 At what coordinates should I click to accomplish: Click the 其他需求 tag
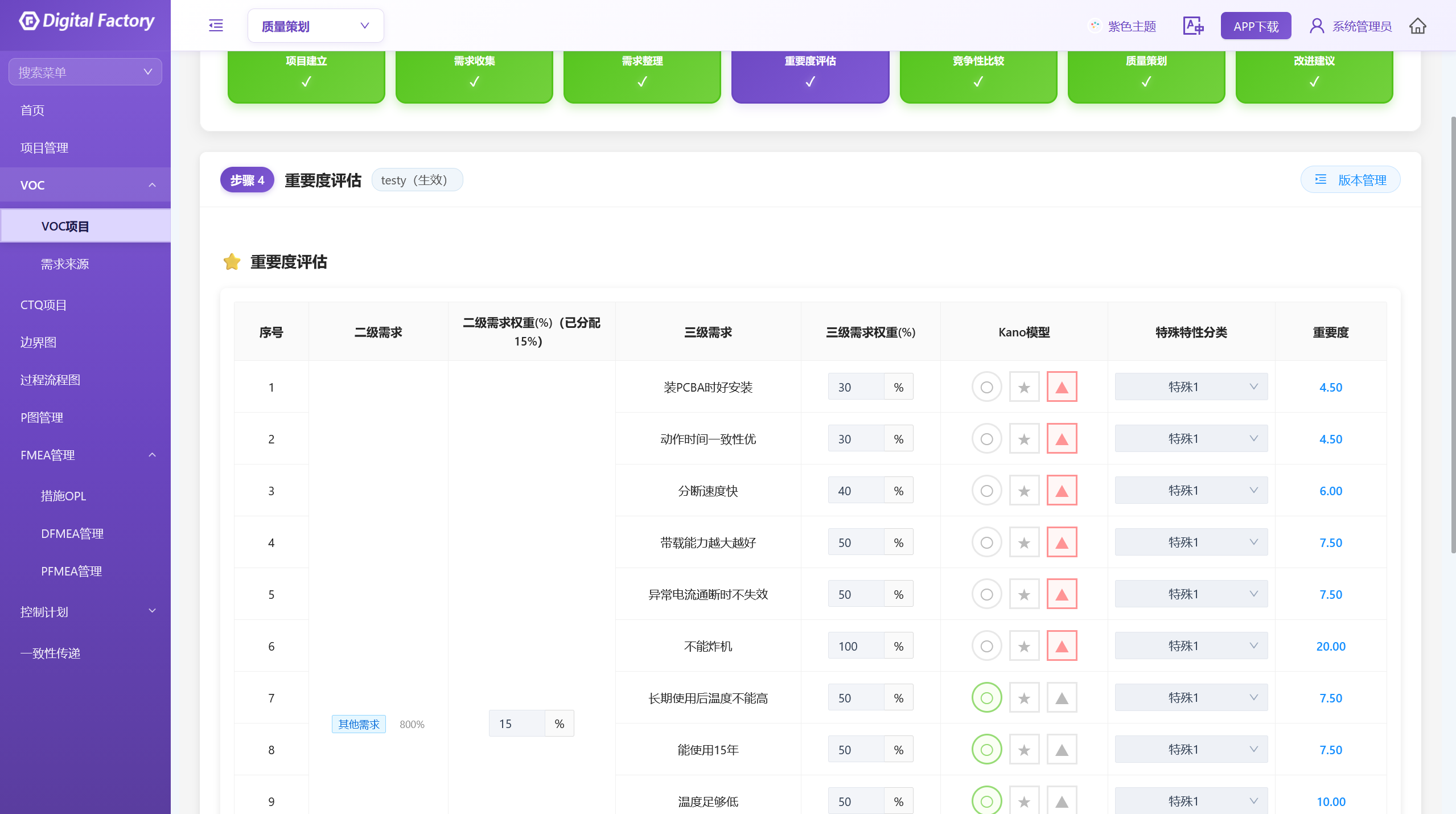(x=359, y=724)
